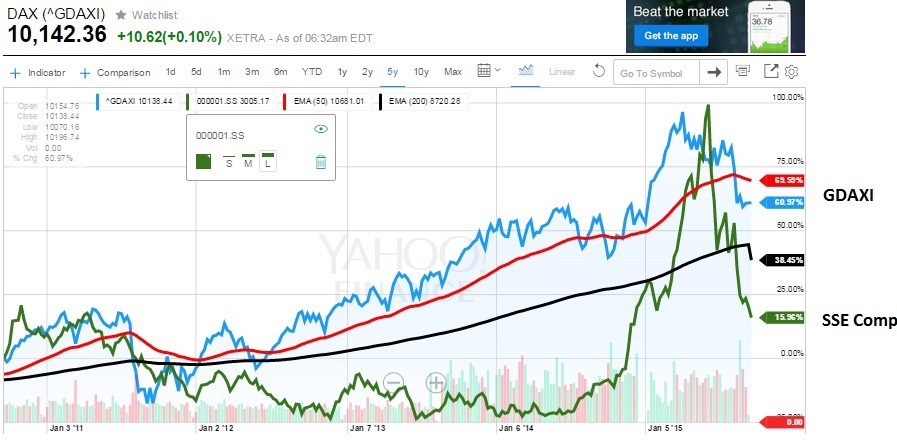Open chart settings gear
897x445 pixels.
click(791, 72)
